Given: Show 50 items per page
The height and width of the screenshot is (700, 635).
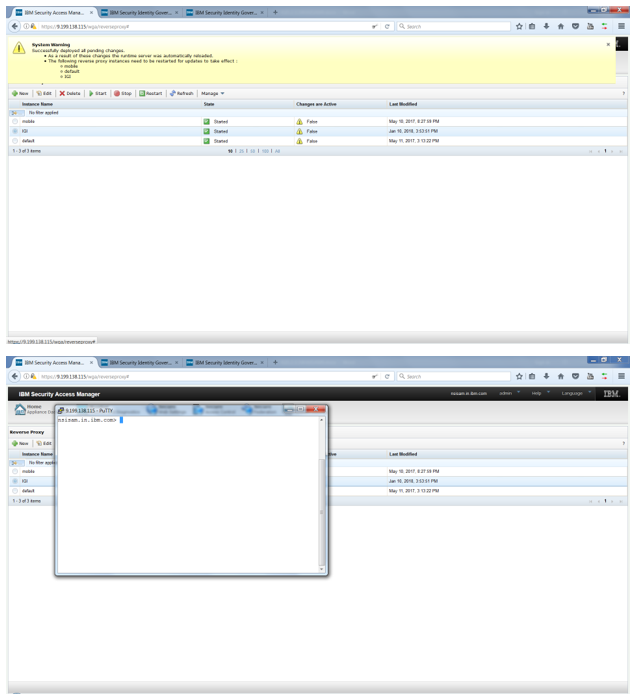Looking at the screenshot, I should coord(252,151).
